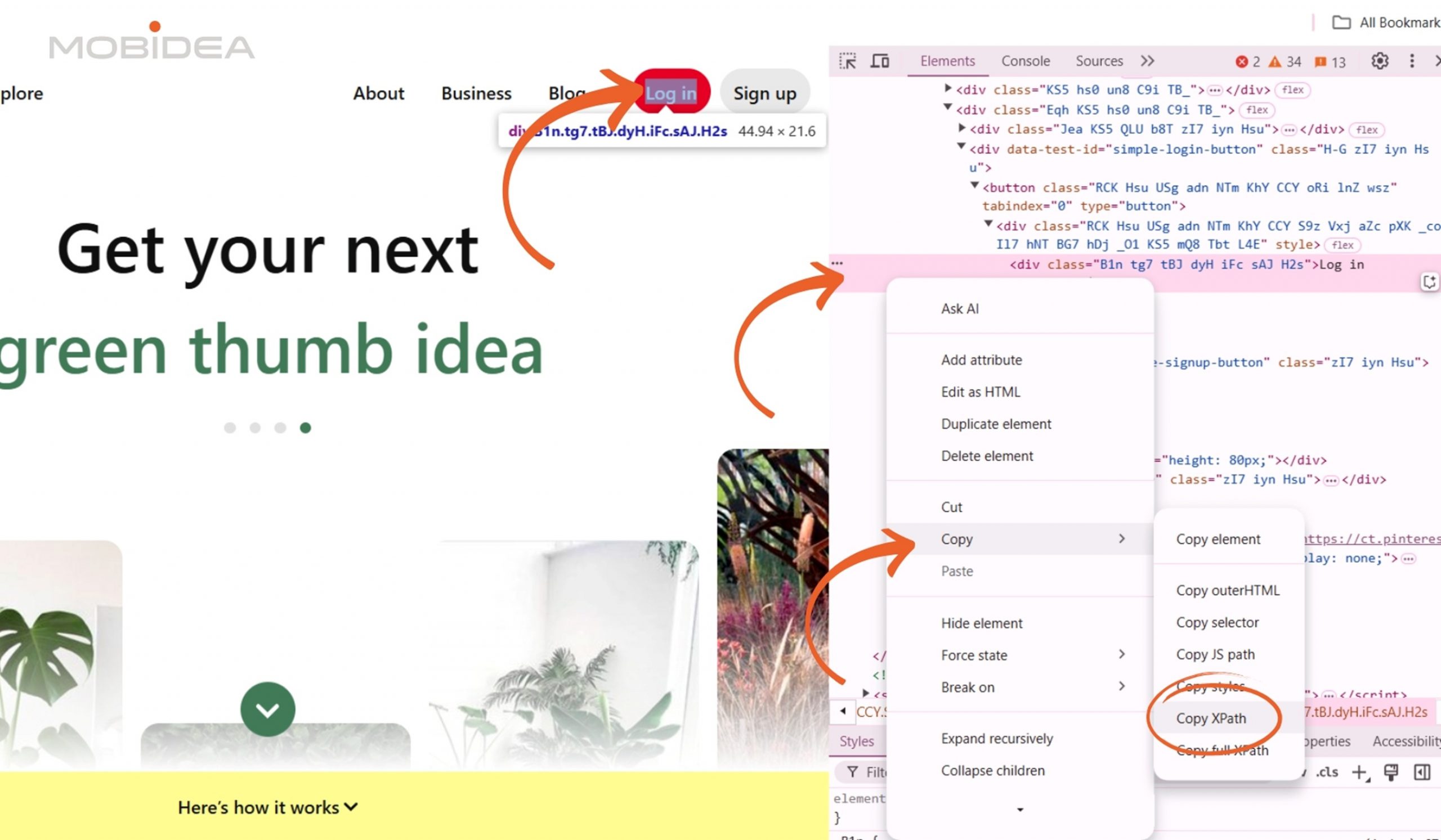Expand the Jea KS5 QLU div node
1441x840 pixels.
962,128
